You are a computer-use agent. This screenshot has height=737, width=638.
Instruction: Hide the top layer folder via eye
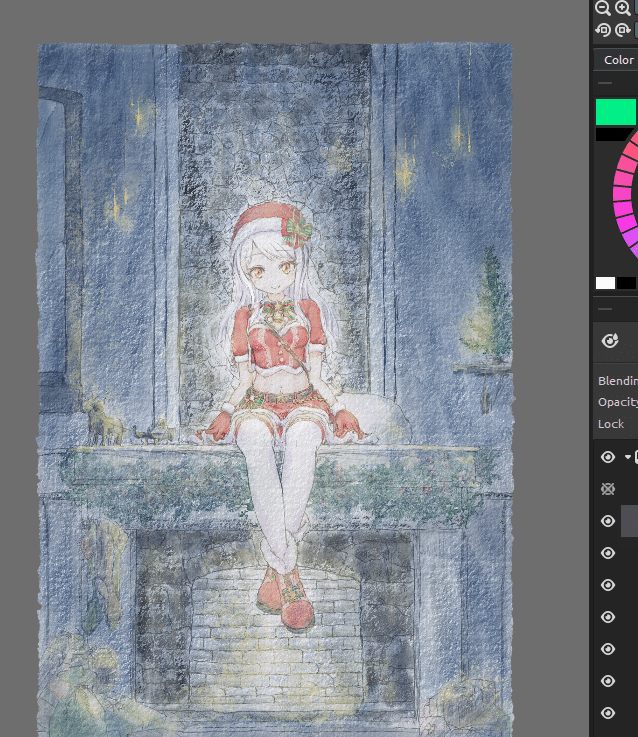click(x=608, y=457)
